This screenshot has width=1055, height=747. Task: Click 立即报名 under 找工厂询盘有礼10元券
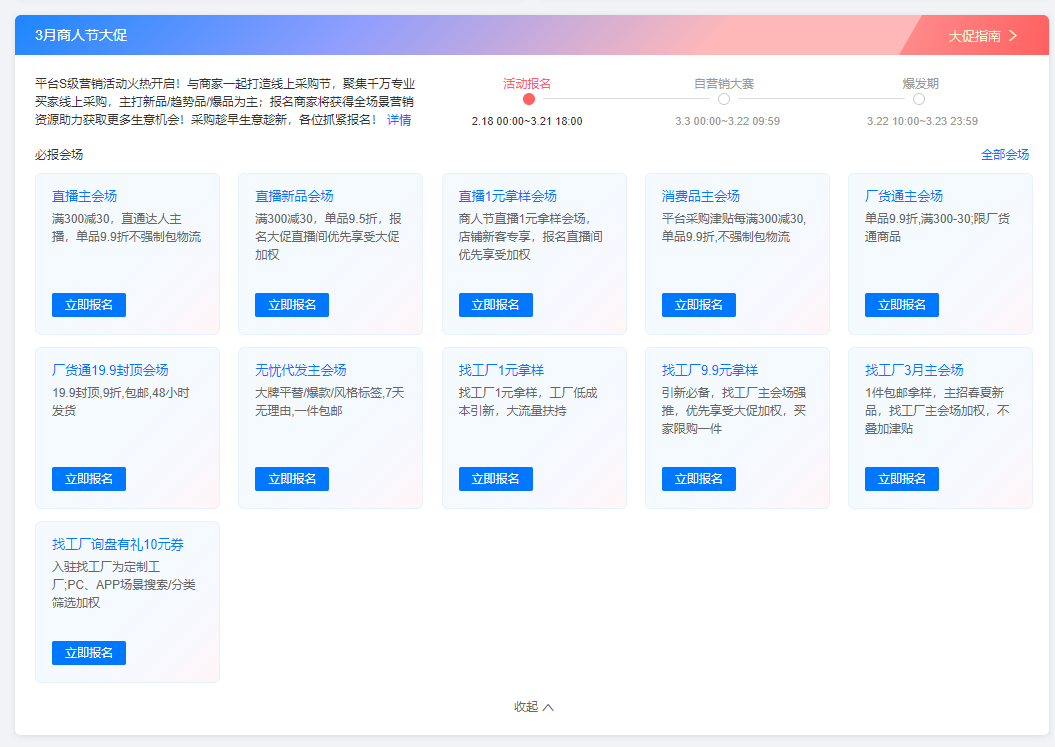pyautogui.click(x=88, y=652)
